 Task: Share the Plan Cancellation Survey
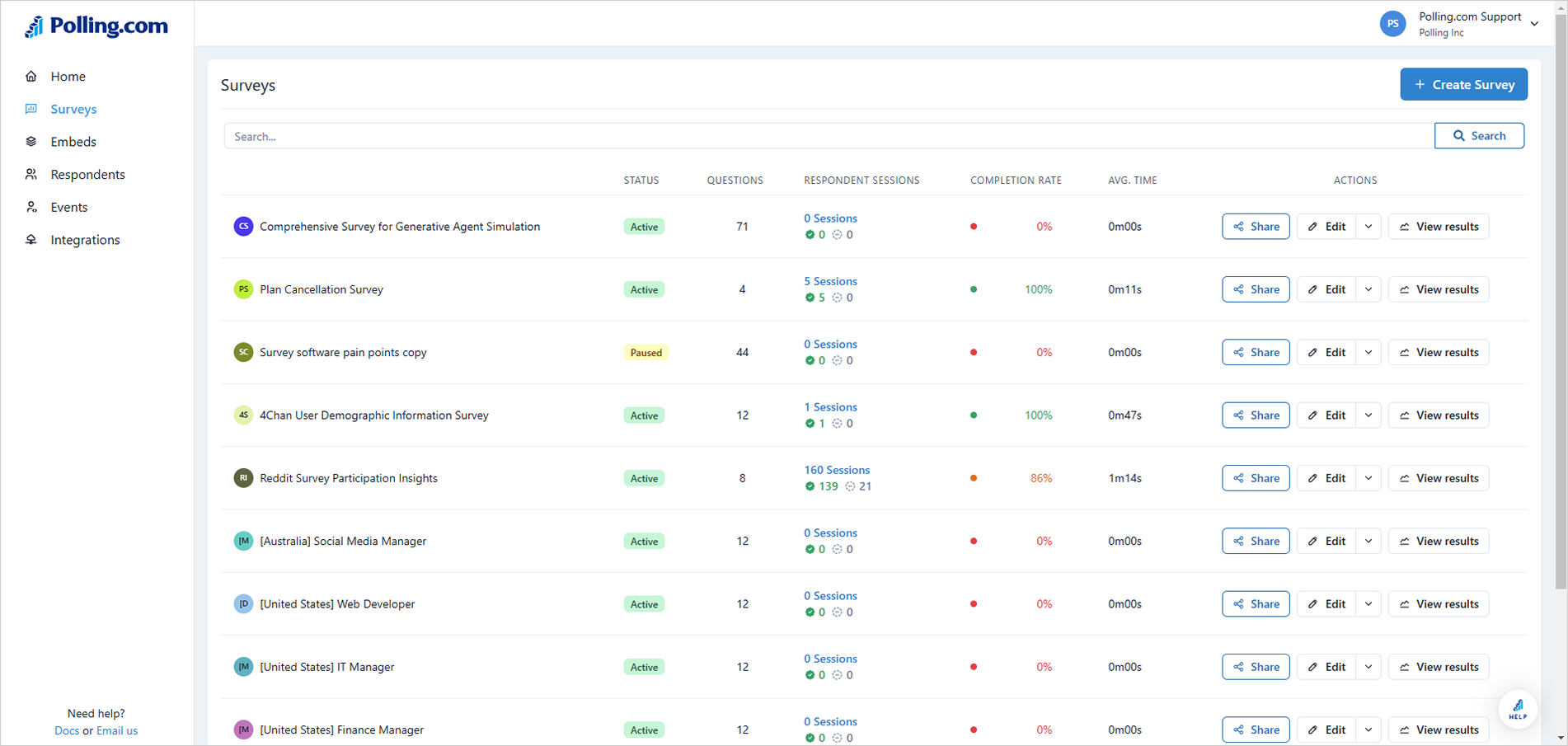tap(1256, 289)
